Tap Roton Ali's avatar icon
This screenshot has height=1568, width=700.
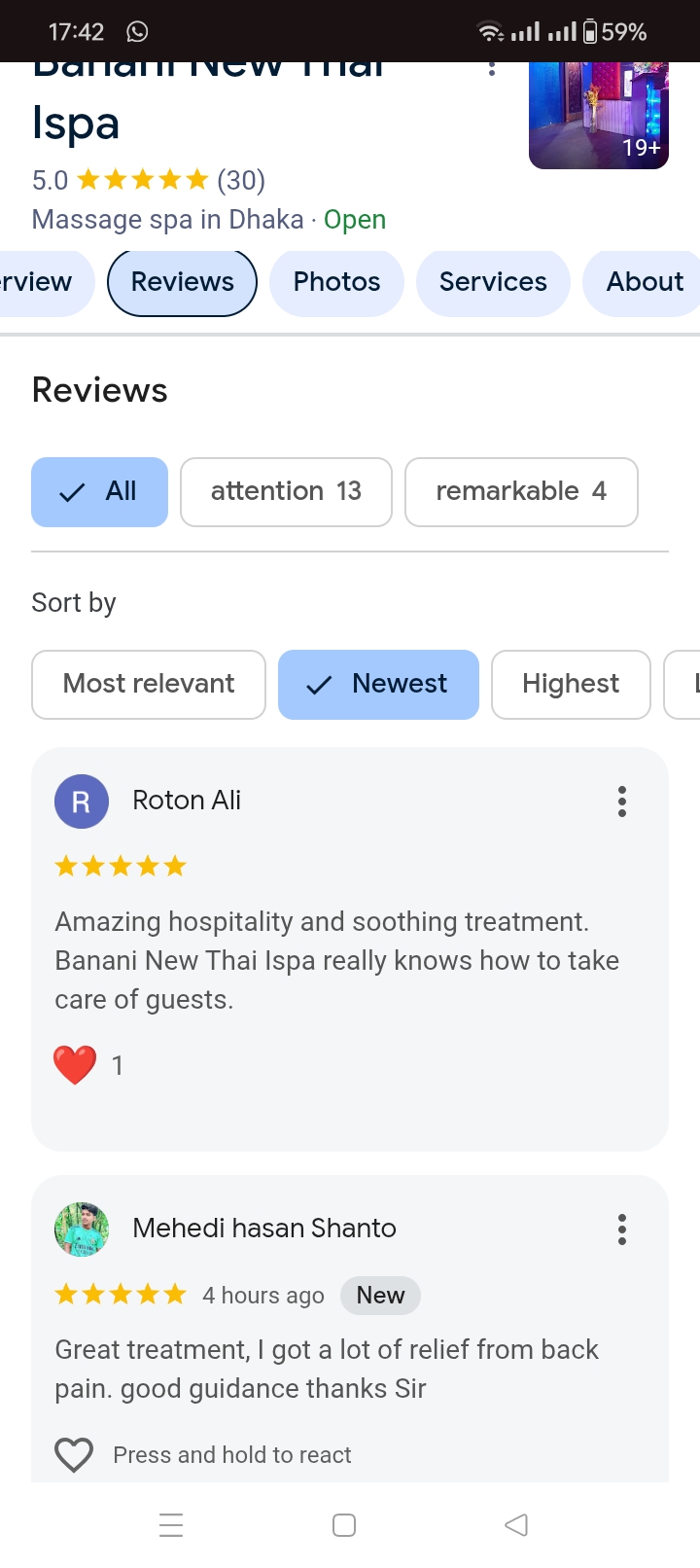click(82, 802)
